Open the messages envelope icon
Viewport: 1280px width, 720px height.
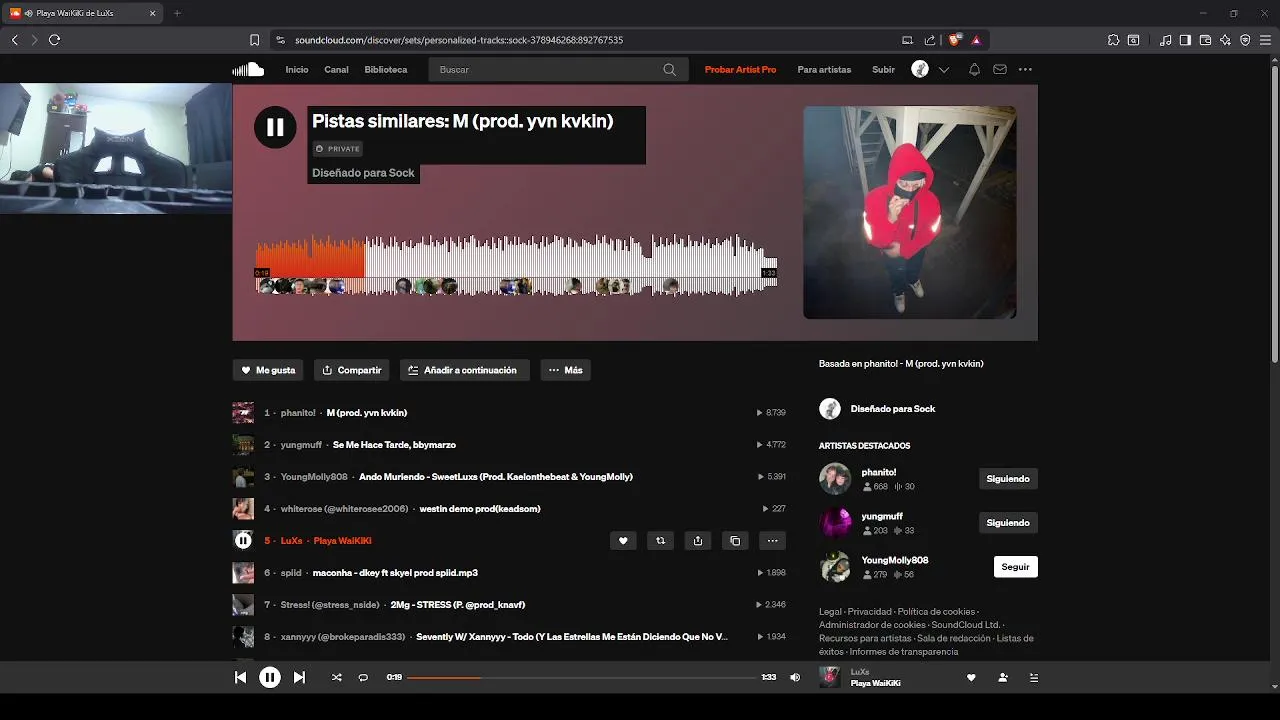1000,70
